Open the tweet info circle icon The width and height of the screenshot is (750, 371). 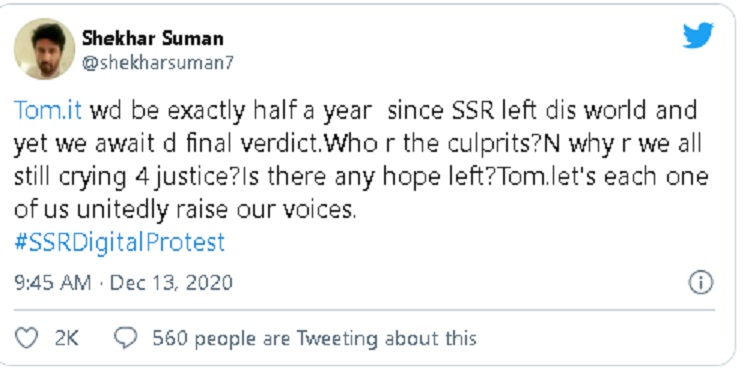click(701, 283)
